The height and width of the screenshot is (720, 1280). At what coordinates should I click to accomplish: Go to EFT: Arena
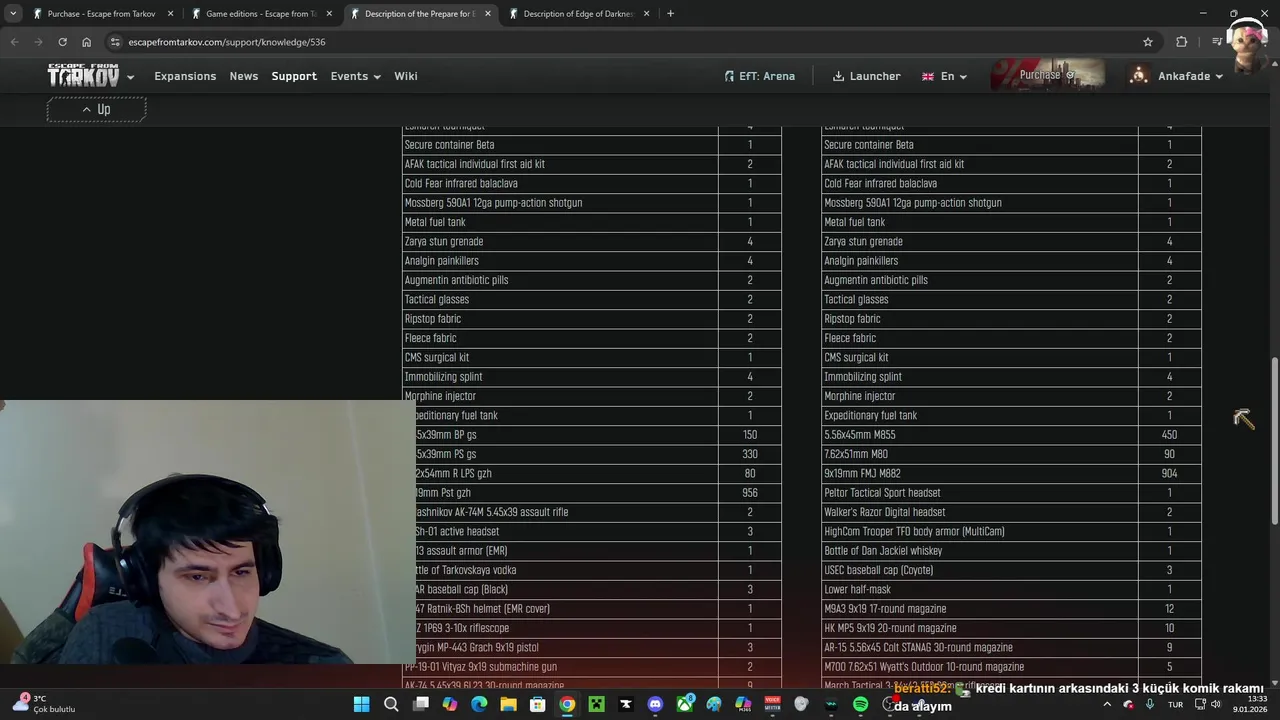760,76
